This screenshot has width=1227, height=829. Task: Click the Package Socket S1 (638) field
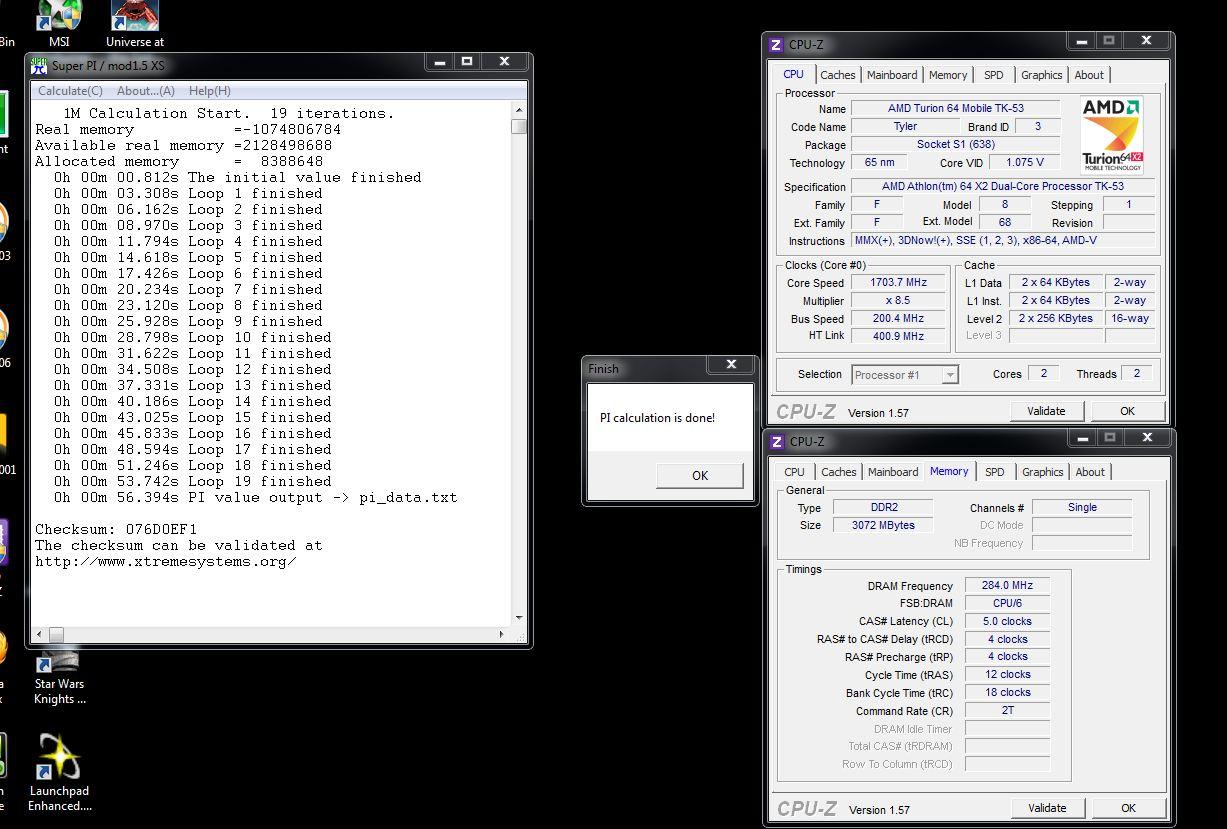click(955, 145)
